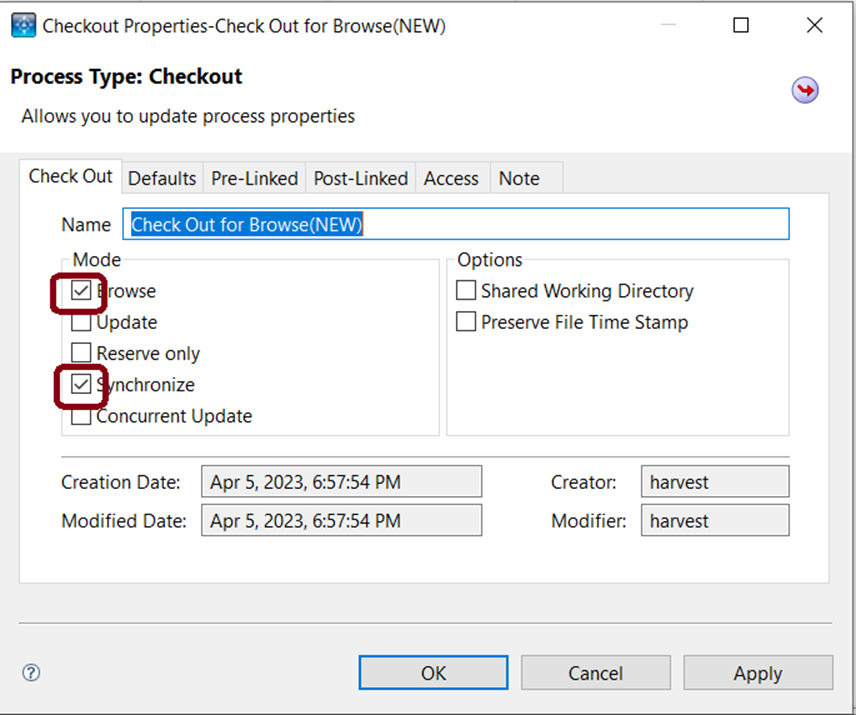Enable the Update mode checkbox
This screenshot has height=715, width=856.
coord(81,323)
